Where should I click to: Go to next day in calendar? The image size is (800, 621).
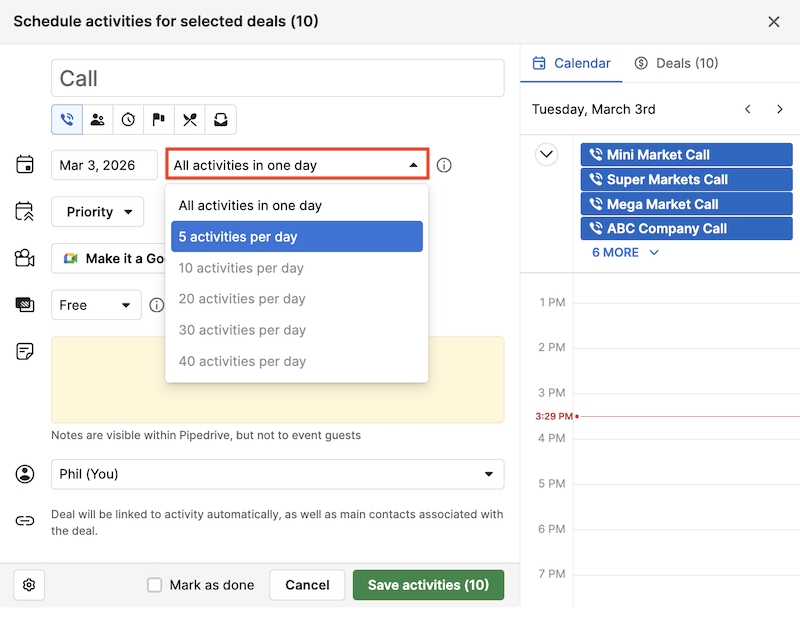click(780, 109)
